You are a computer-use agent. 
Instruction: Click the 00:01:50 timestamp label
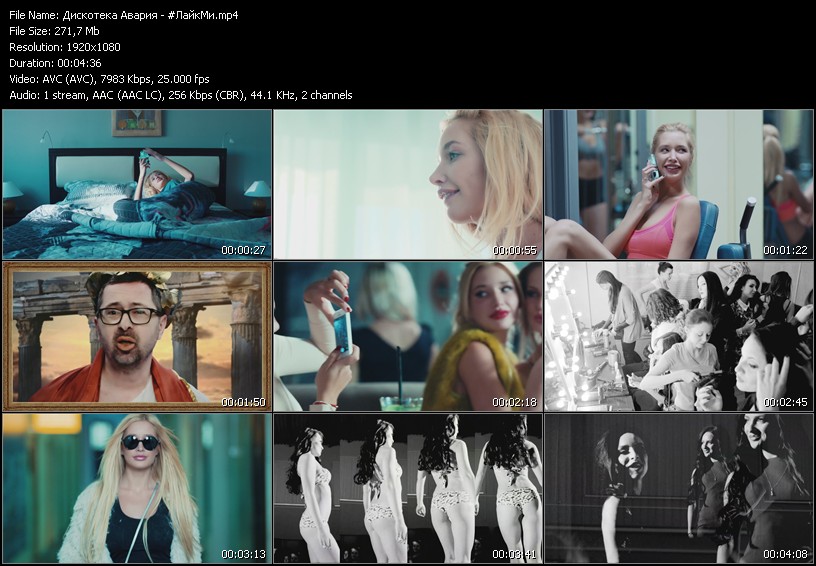pyautogui.click(x=241, y=402)
